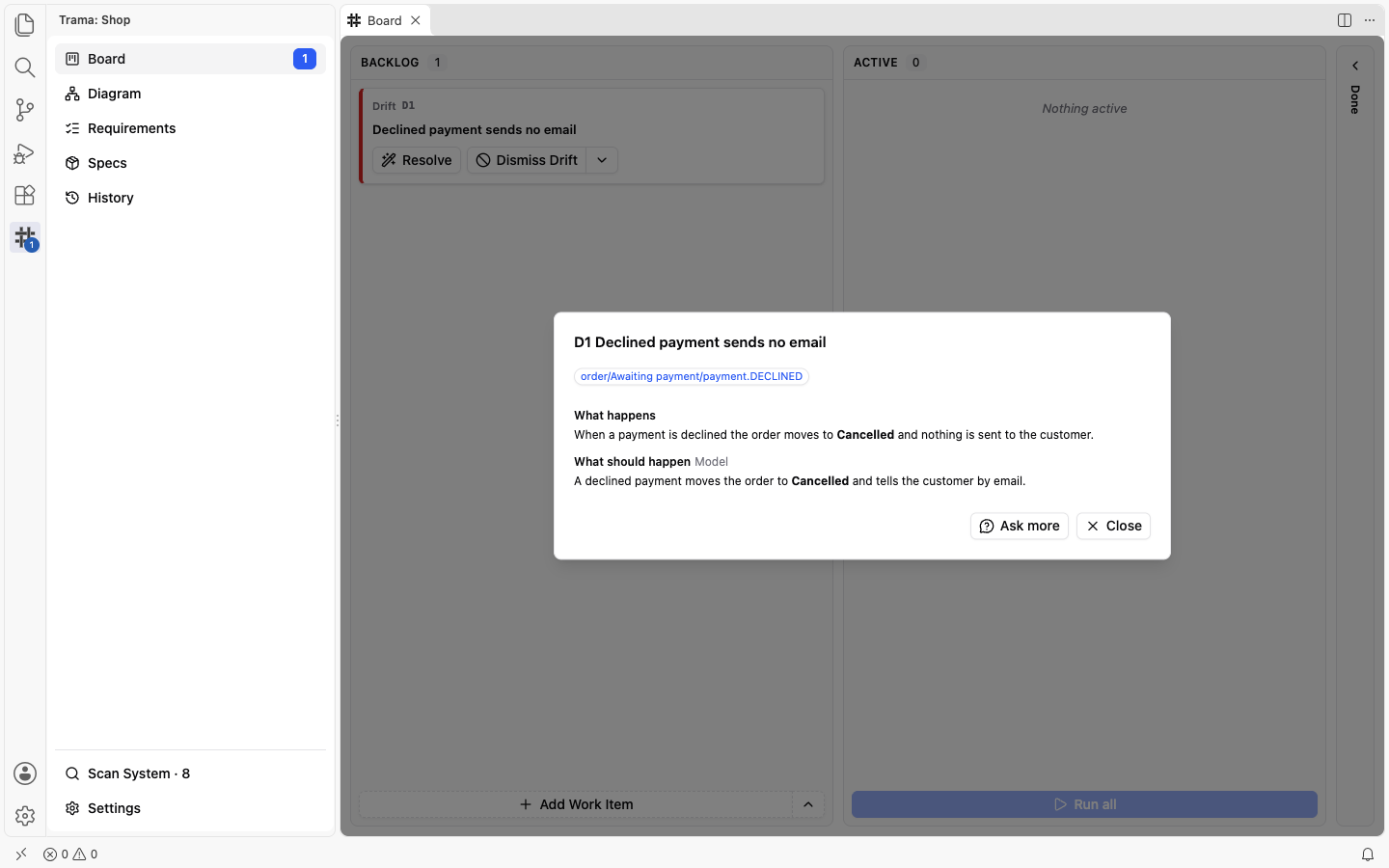Click Scan System · 8
Screen dimensions: 1389x868
click(x=190, y=773)
